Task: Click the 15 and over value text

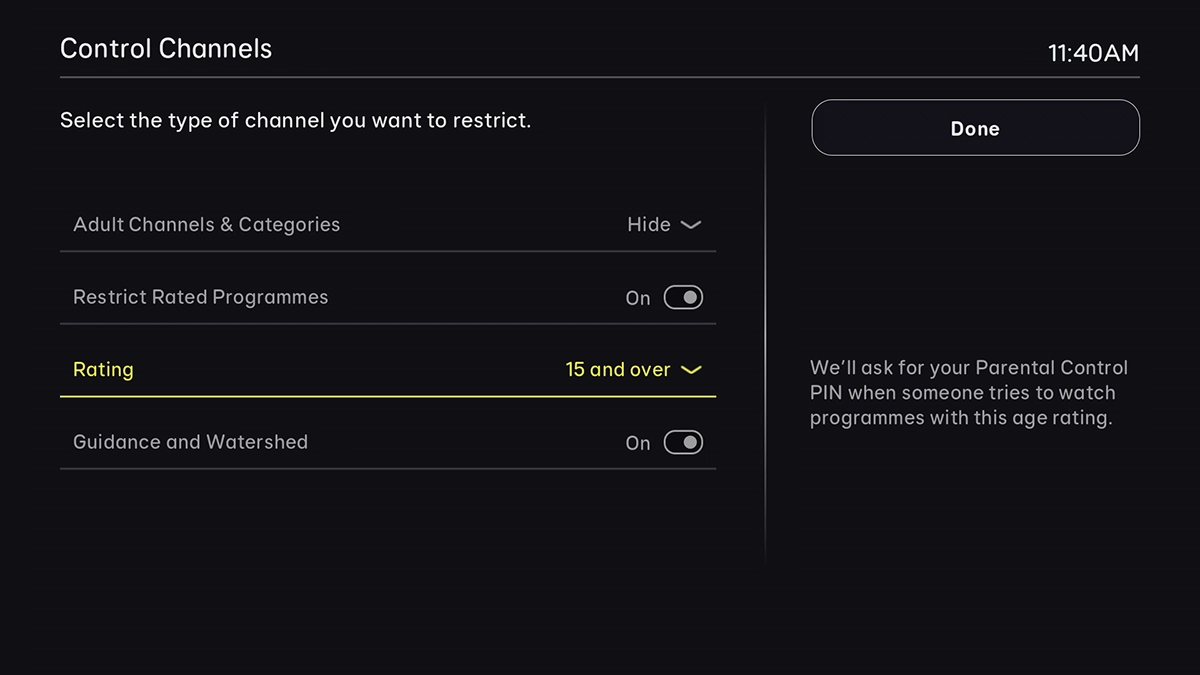Action: (617, 370)
